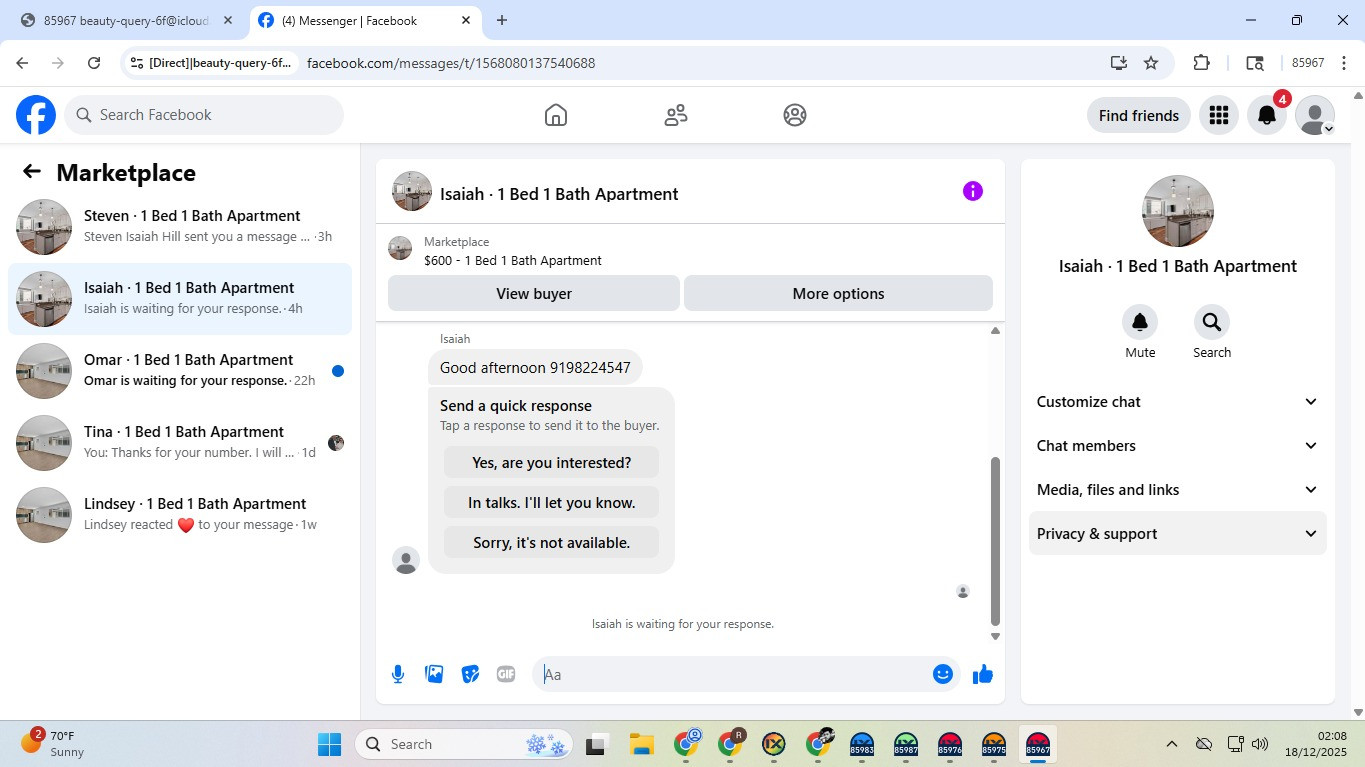Click the Facebook logo
The height and width of the screenshot is (767, 1365).
tap(36, 115)
